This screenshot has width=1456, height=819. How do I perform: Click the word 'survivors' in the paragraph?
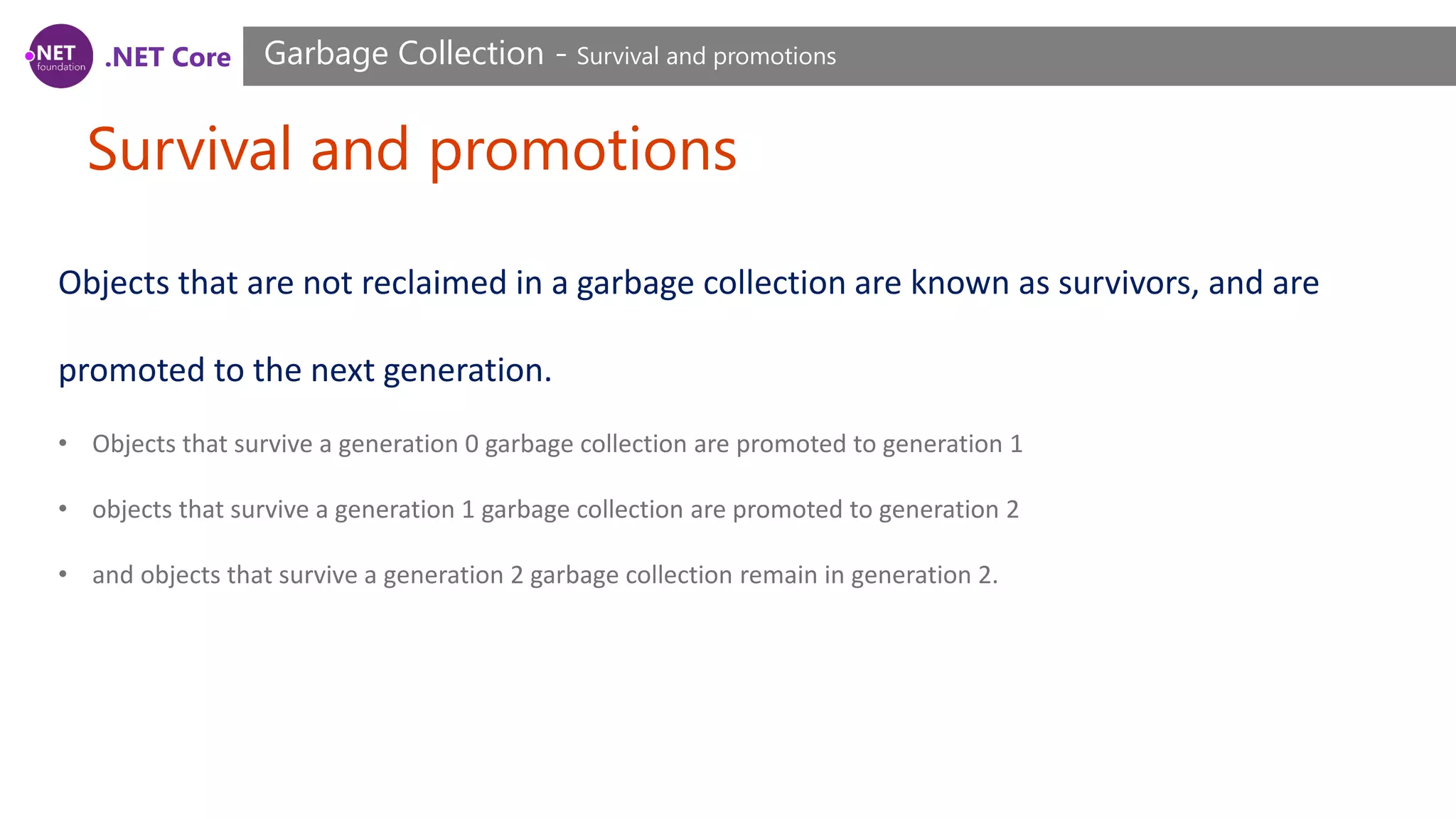tap(1128, 283)
